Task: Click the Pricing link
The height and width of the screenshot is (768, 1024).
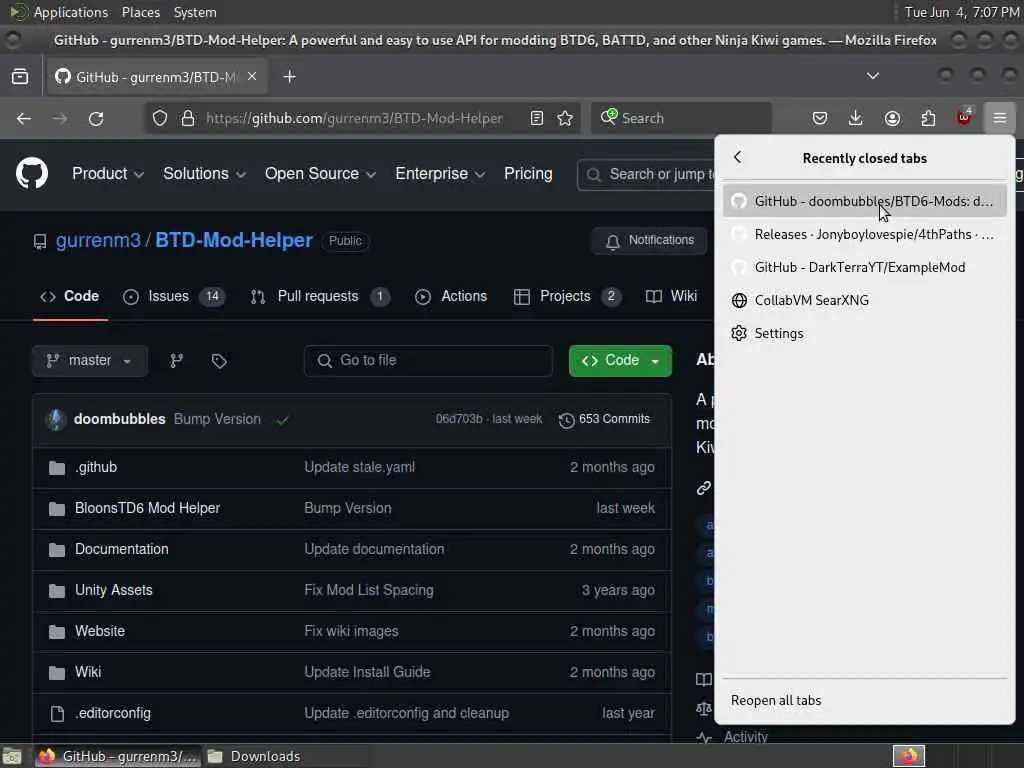Action: pos(528,174)
